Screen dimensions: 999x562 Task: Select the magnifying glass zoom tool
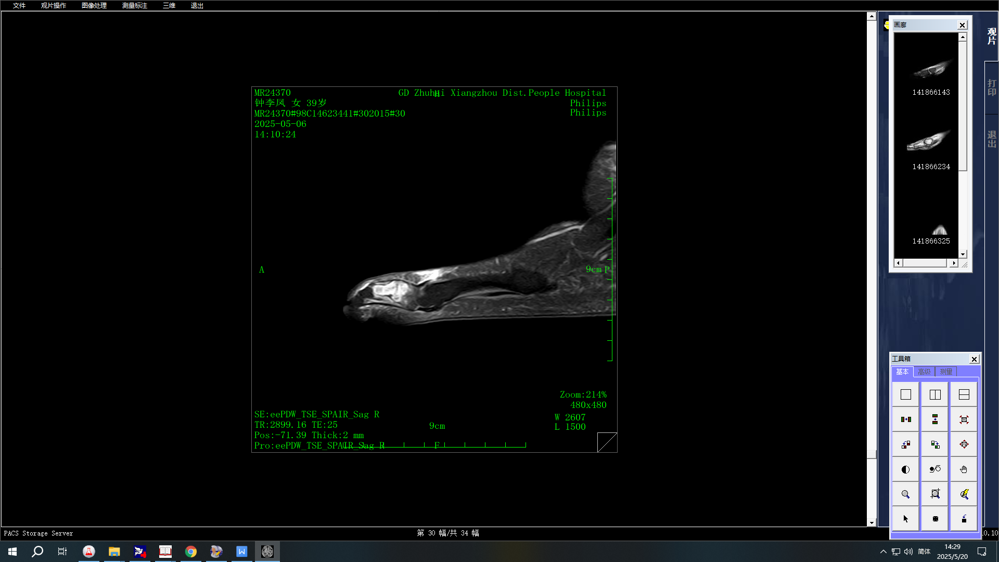pos(905,494)
